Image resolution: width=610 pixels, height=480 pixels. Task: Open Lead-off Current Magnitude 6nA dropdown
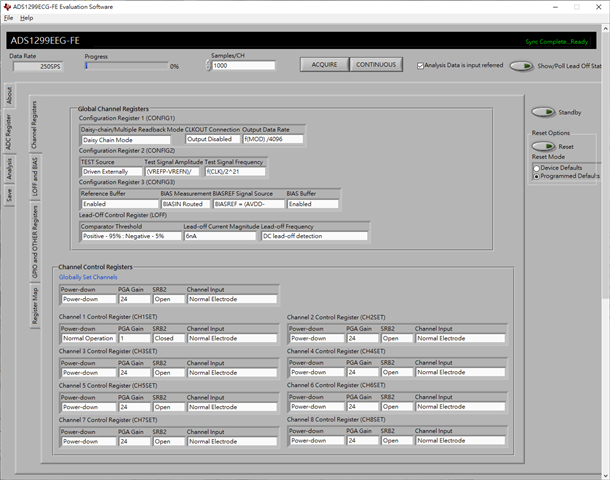(x=220, y=236)
